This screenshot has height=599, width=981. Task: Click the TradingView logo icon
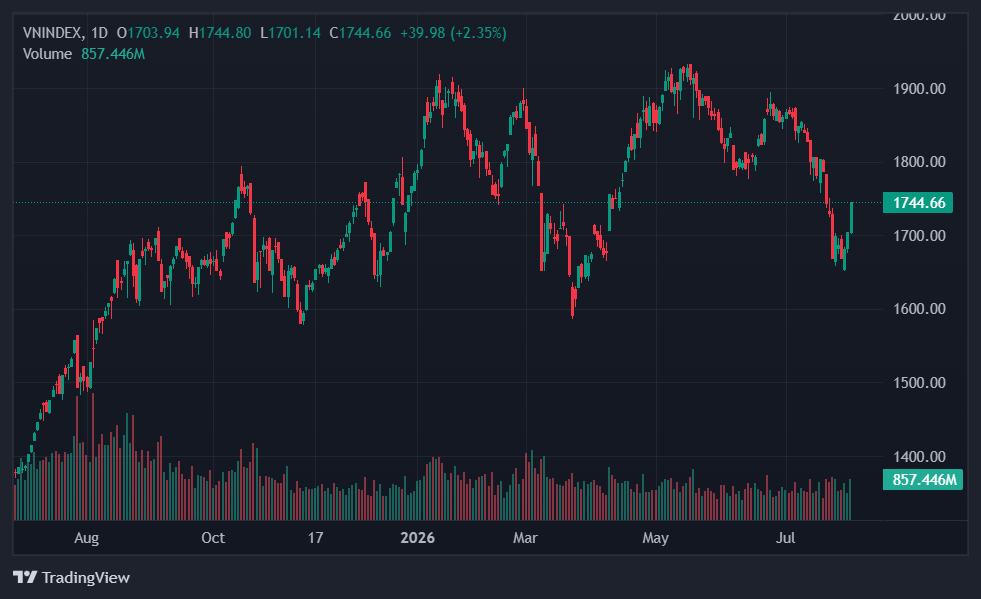tap(25, 576)
